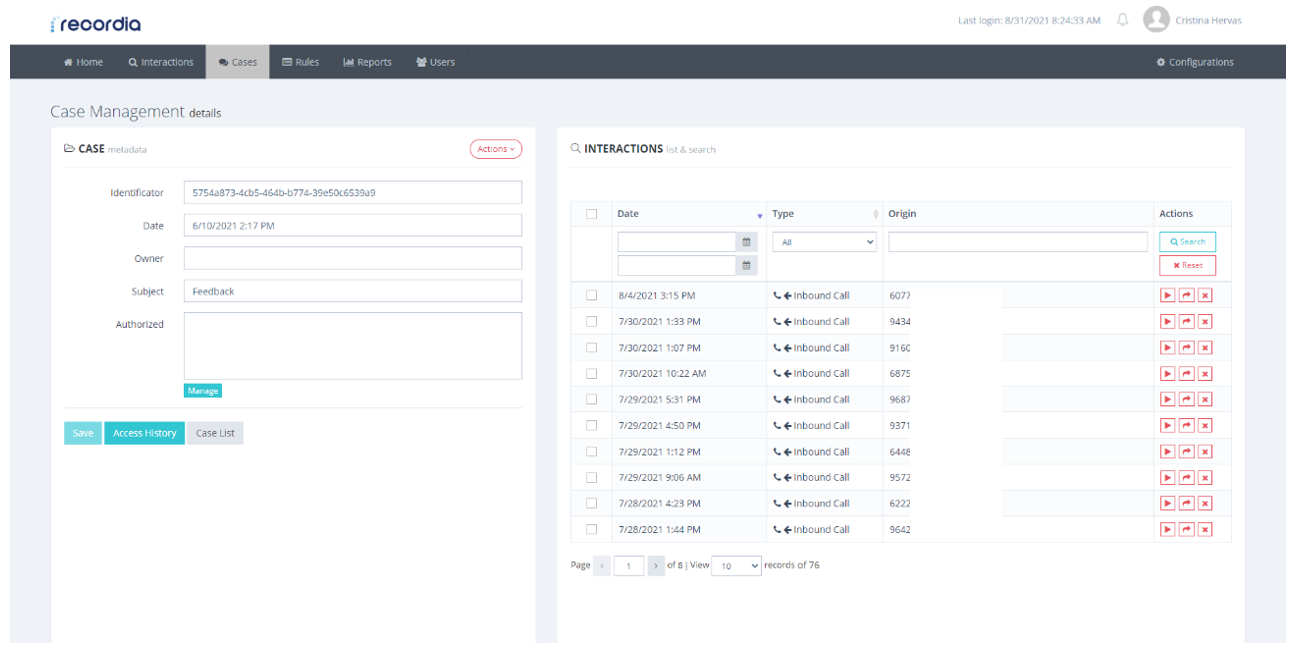Play the 7/28/2021 1:44 PM interaction
The image size is (1298, 653).
point(1167,529)
